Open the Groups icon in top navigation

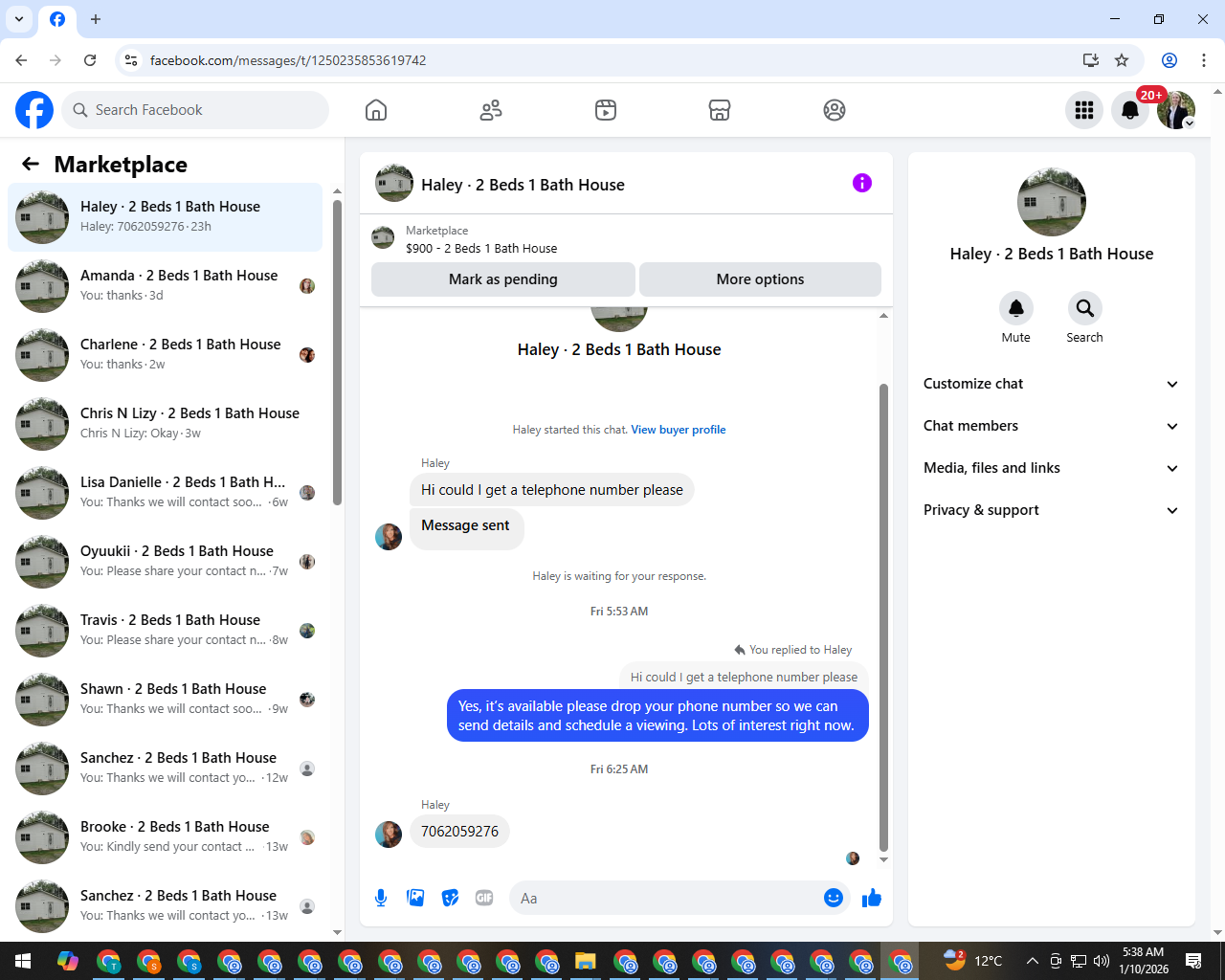tap(835, 110)
